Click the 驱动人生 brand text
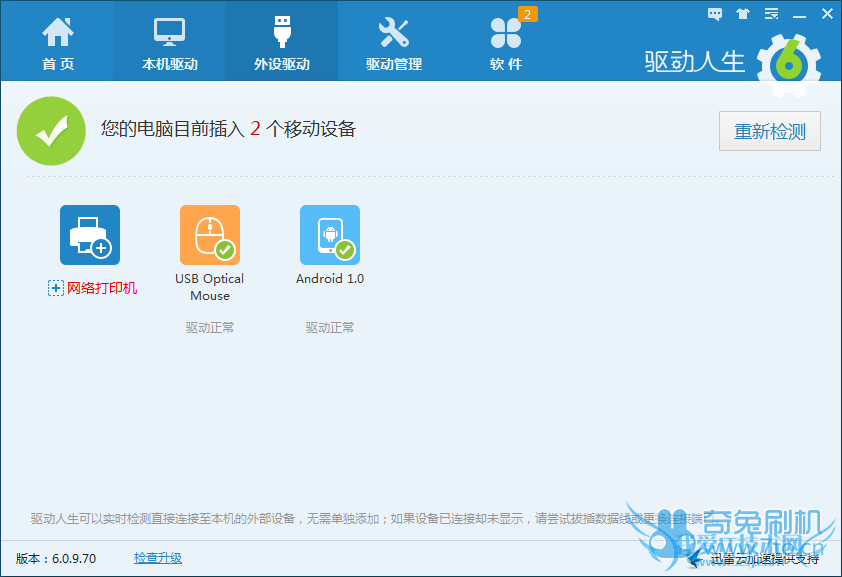Image resolution: width=842 pixels, height=577 pixels. pyautogui.click(x=695, y=62)
